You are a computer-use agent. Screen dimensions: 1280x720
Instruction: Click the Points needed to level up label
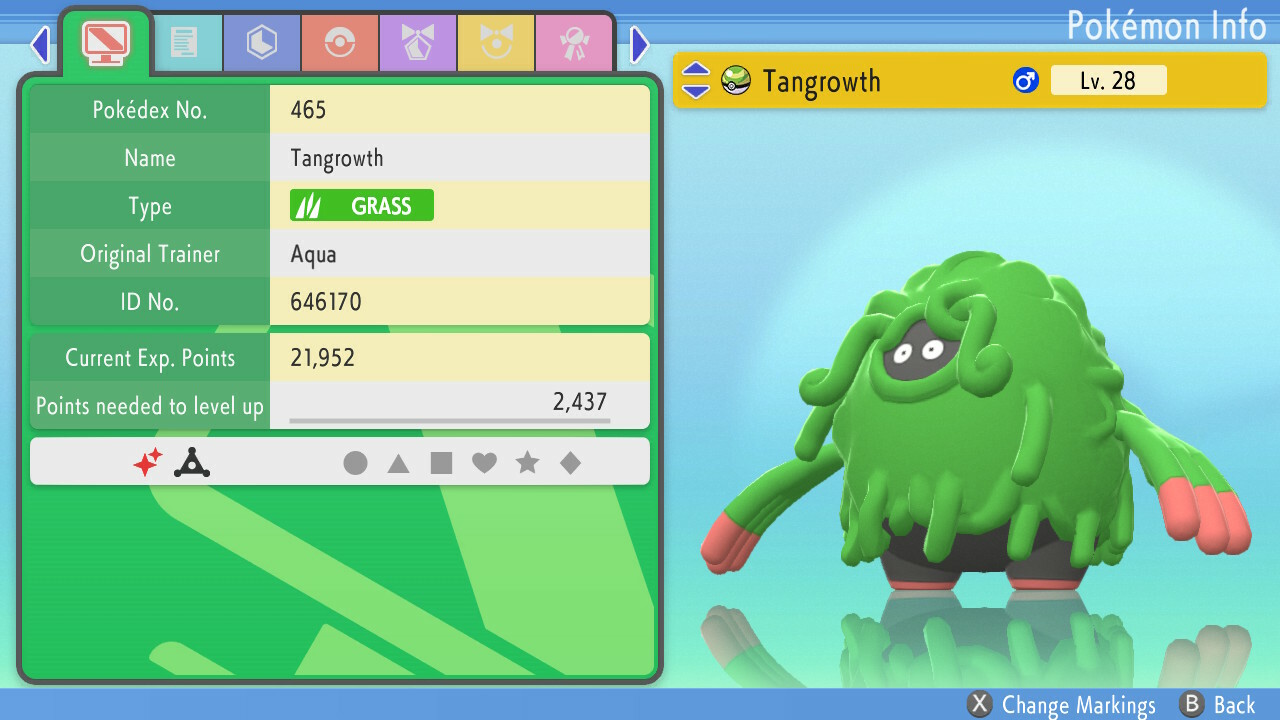(150, 406)
